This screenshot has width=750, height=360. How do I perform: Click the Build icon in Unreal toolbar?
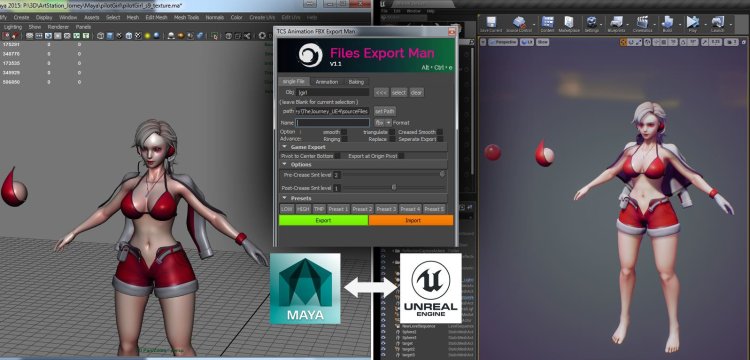point(667,22)
